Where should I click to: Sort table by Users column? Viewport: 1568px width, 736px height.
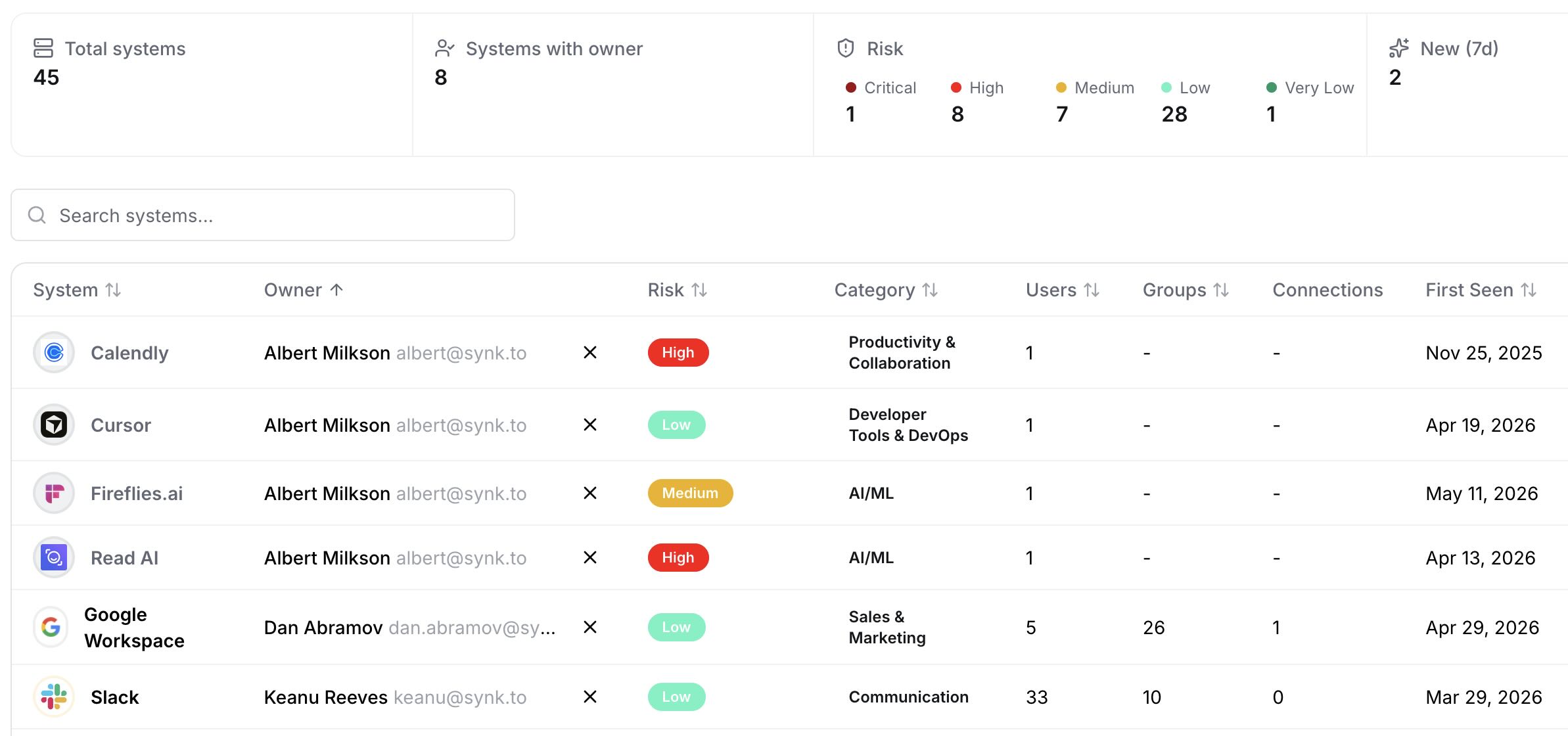[1063, 290]
